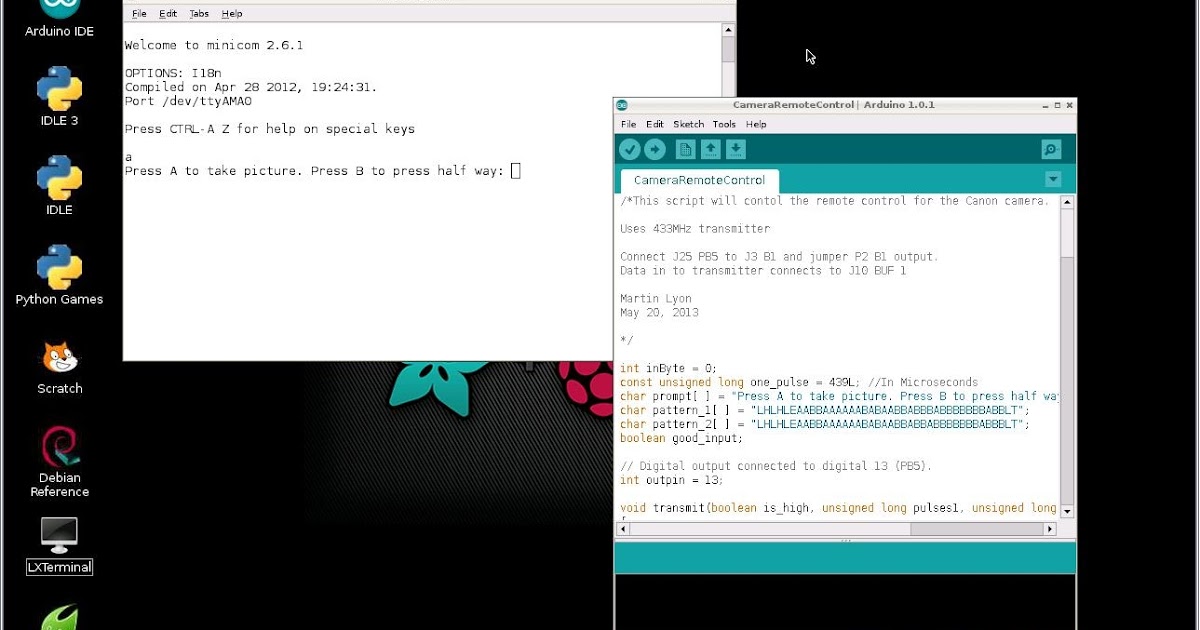
Task: Launch Scratch from the desktop
Action: coord(58,360)
